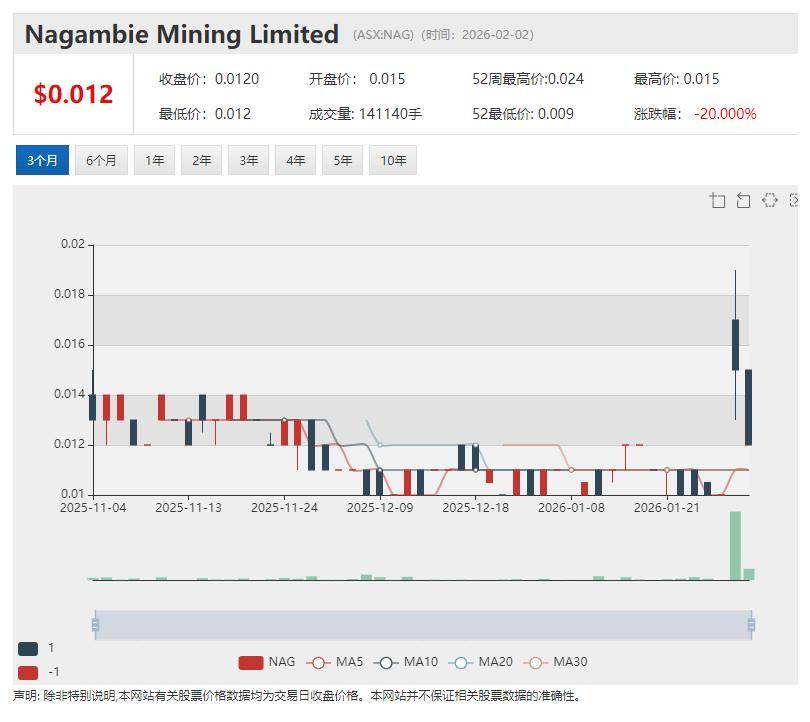Switch to the 4年 time range
The image size is (810, 722).
pyautogui.click(x=295, y=160)
